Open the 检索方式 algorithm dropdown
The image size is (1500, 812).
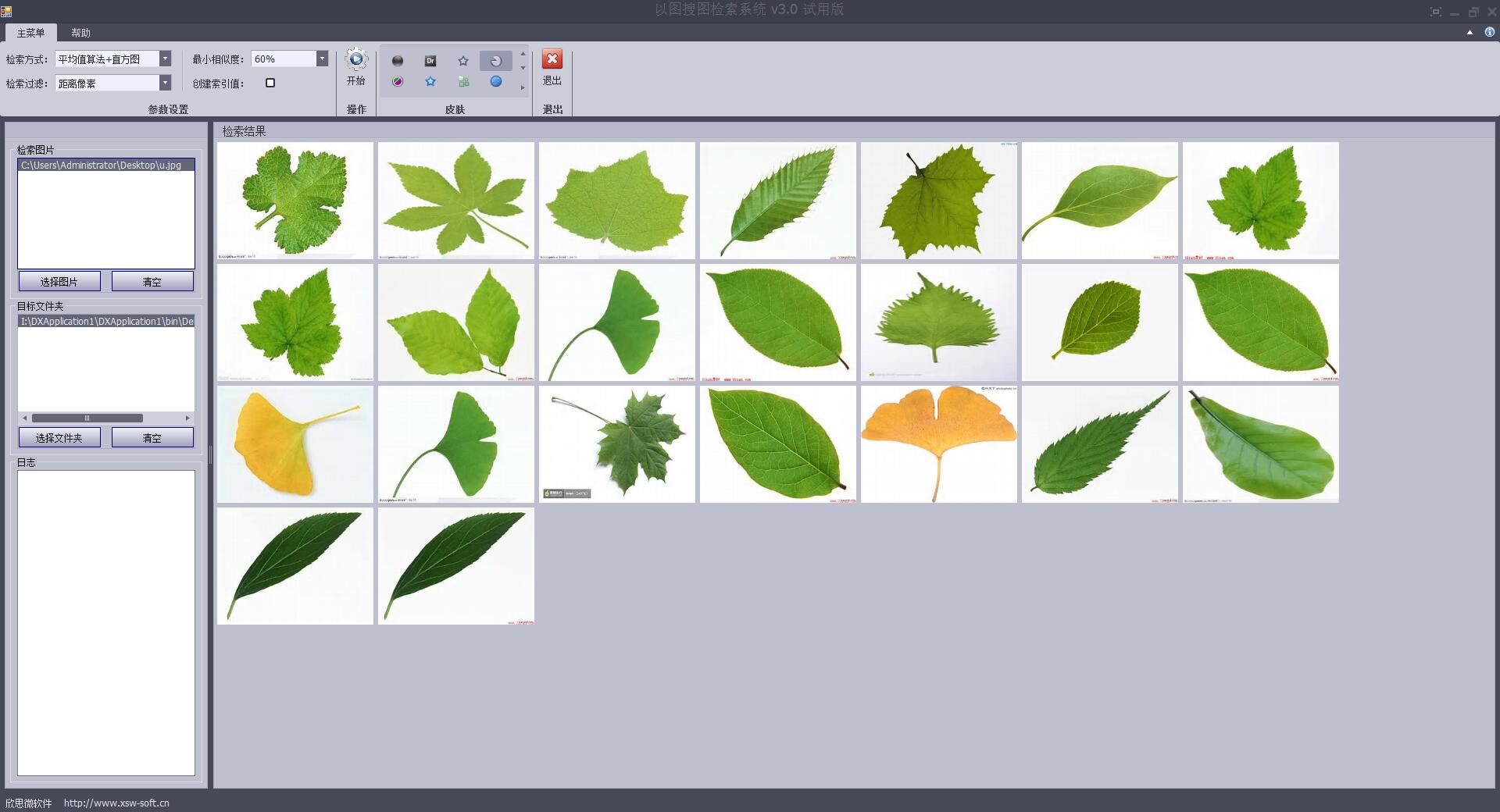coord(165,59)
